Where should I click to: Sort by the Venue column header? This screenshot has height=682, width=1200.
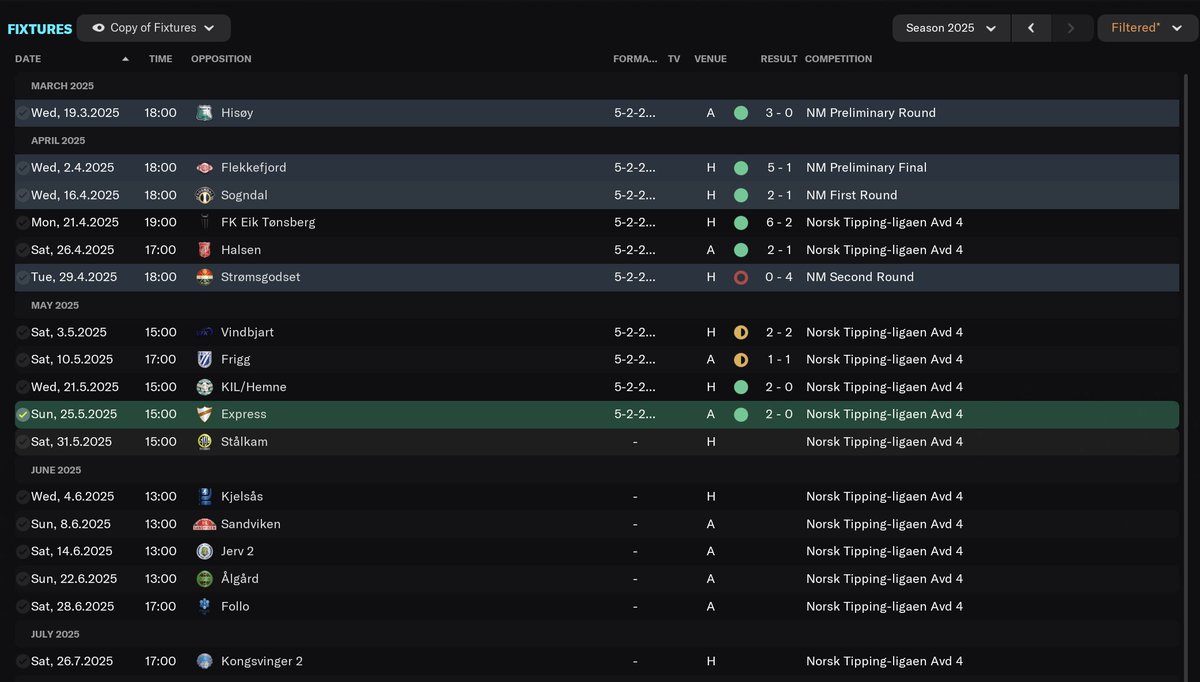coord(710,59)
